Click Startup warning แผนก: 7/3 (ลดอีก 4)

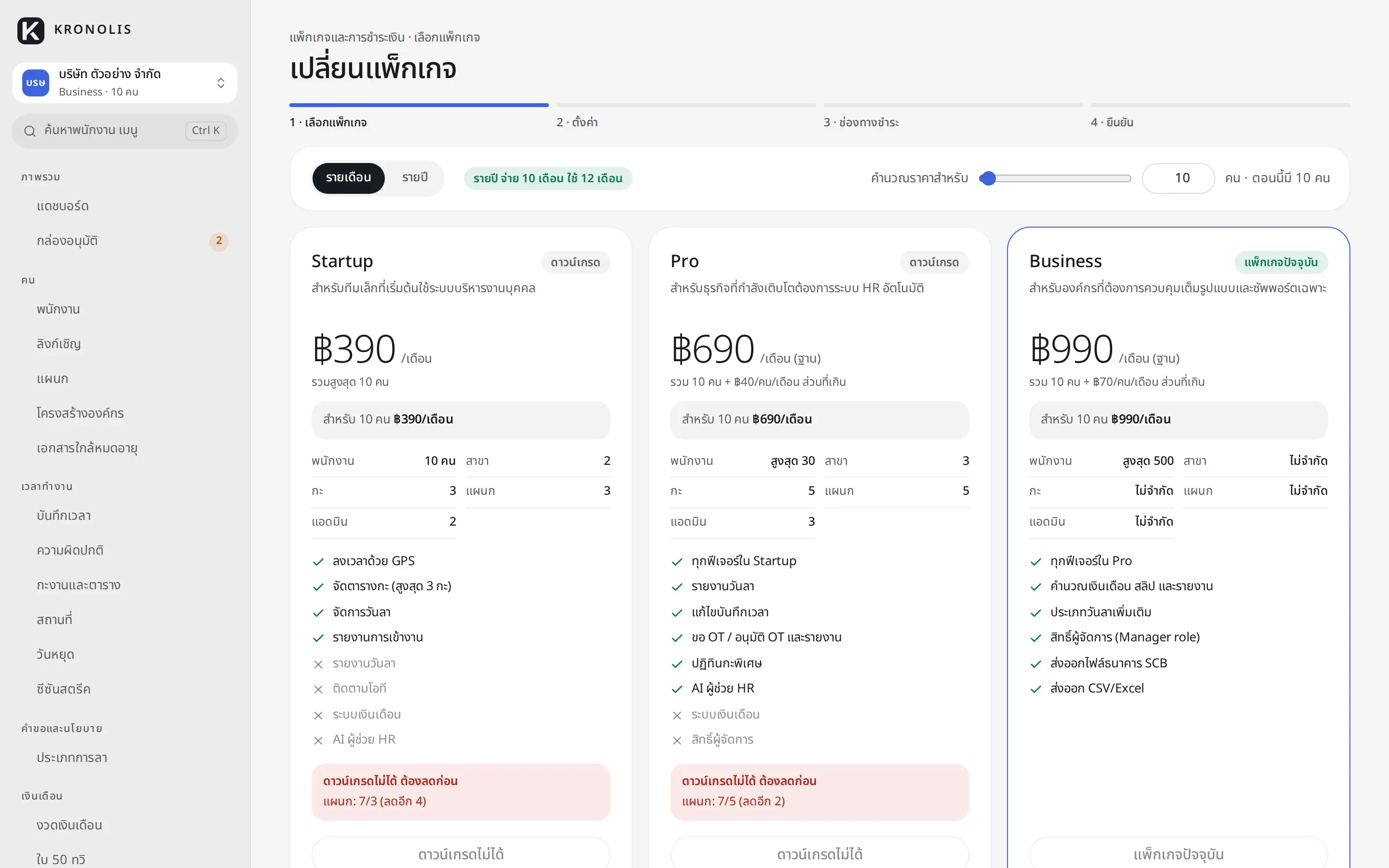tap(375, 801)
